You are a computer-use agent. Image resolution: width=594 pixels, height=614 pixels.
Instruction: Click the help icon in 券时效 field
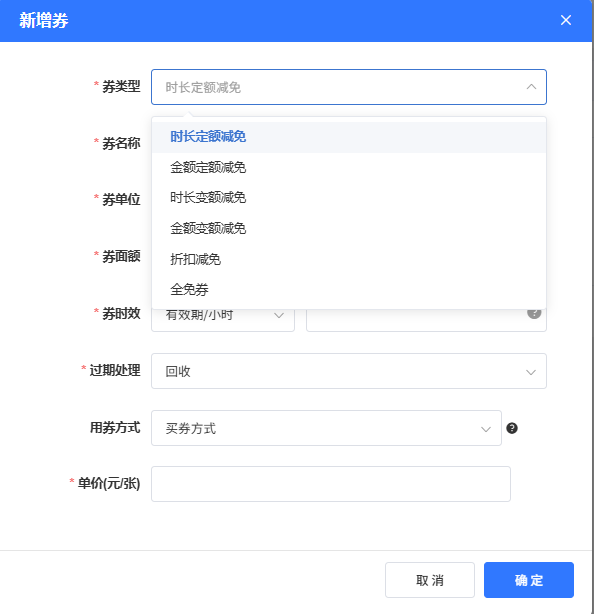(534, 313)
